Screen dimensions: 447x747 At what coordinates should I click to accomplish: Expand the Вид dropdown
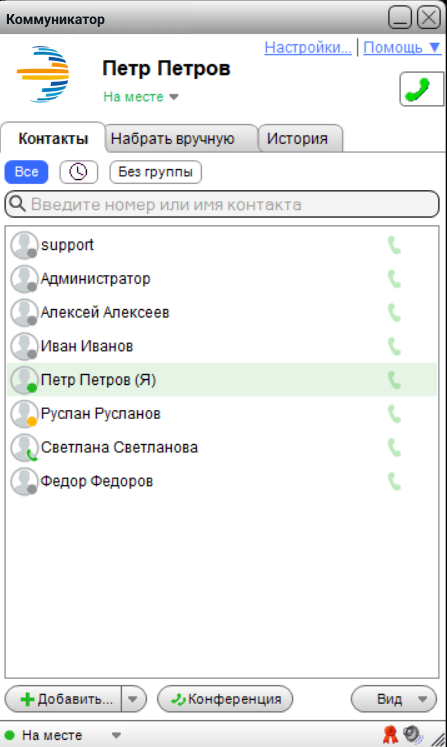394,699
